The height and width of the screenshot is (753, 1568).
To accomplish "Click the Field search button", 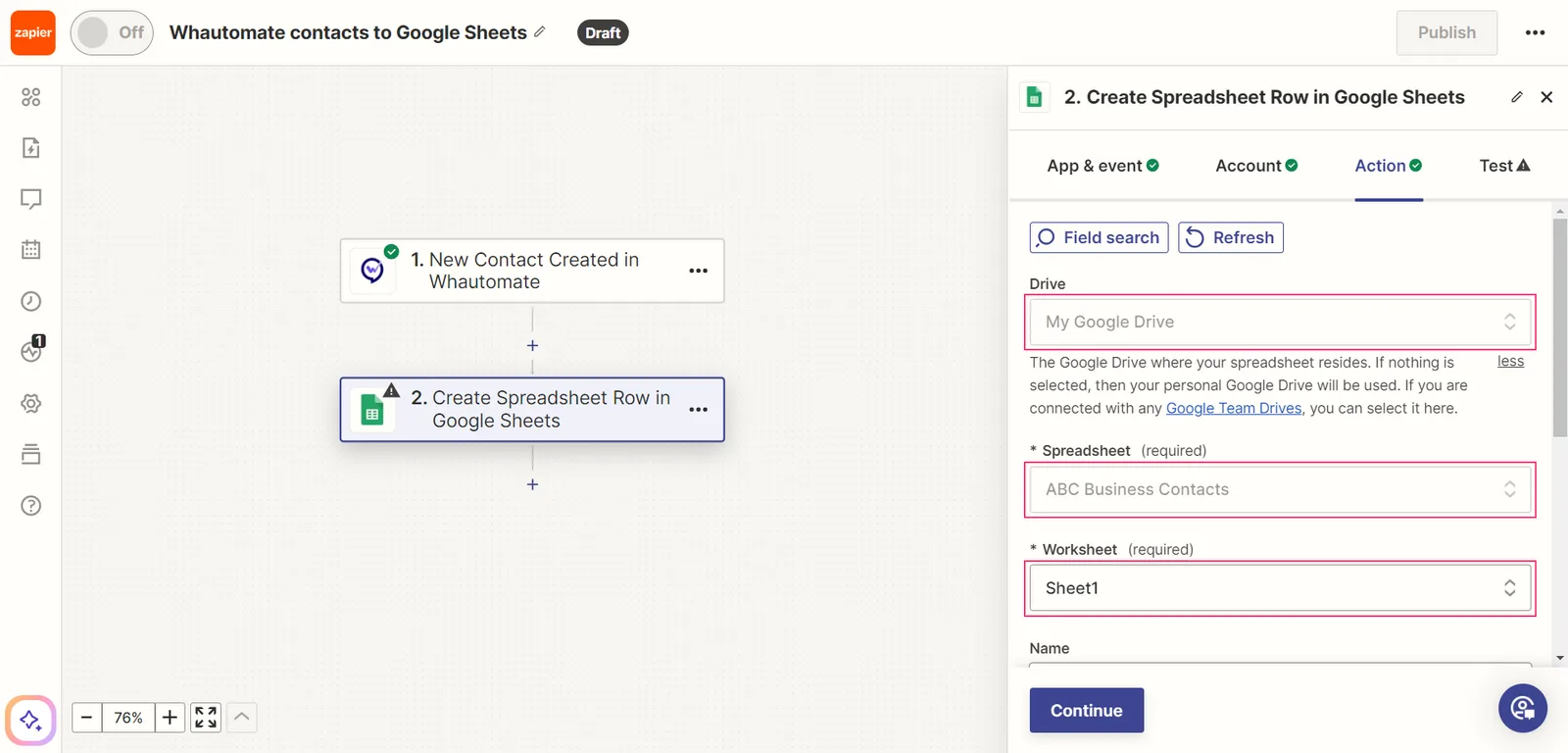I will click(1099, 237).
